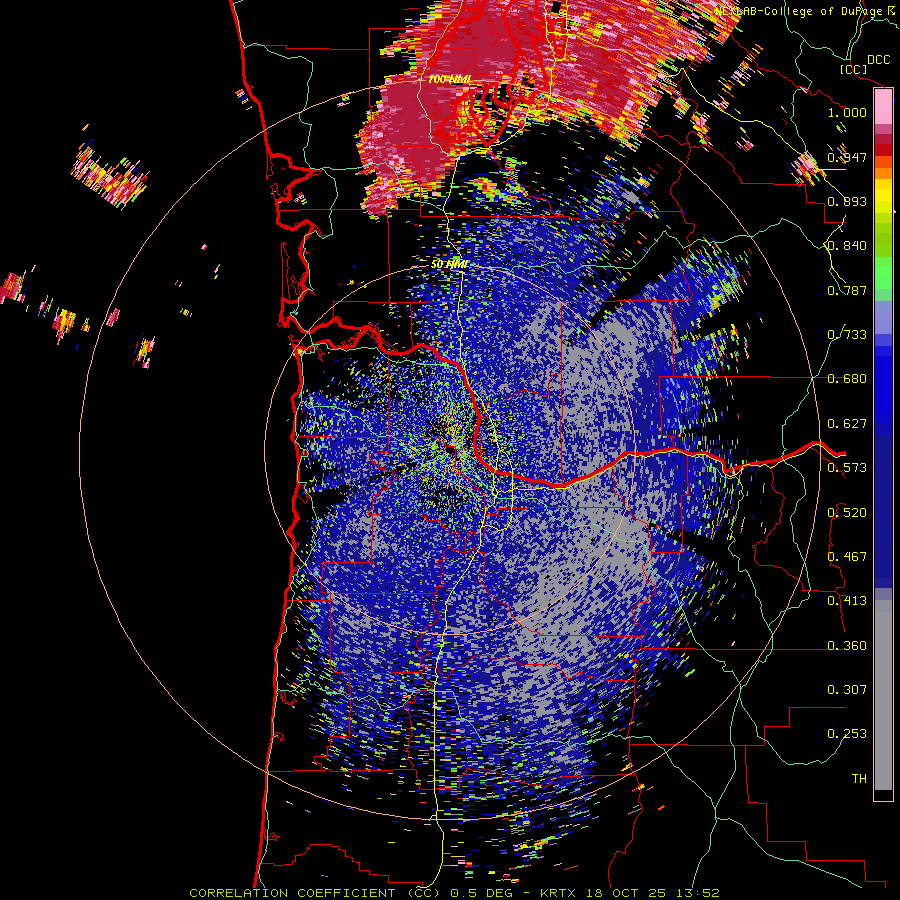Click the 0.787 color scale value
Viewport: 900px width, 900px height.
tap(847, 290)
